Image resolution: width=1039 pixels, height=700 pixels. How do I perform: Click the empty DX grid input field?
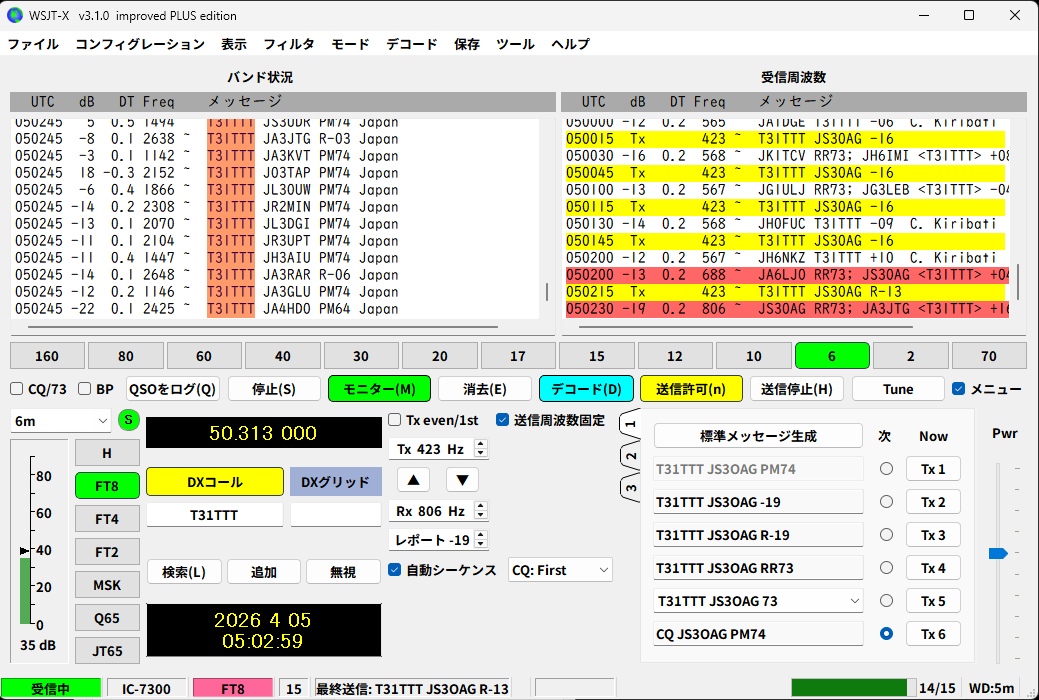coord(336,515)
